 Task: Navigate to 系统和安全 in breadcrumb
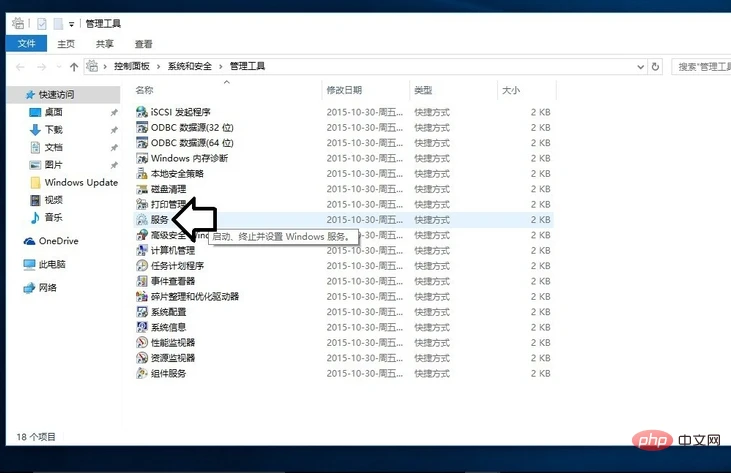190,66
